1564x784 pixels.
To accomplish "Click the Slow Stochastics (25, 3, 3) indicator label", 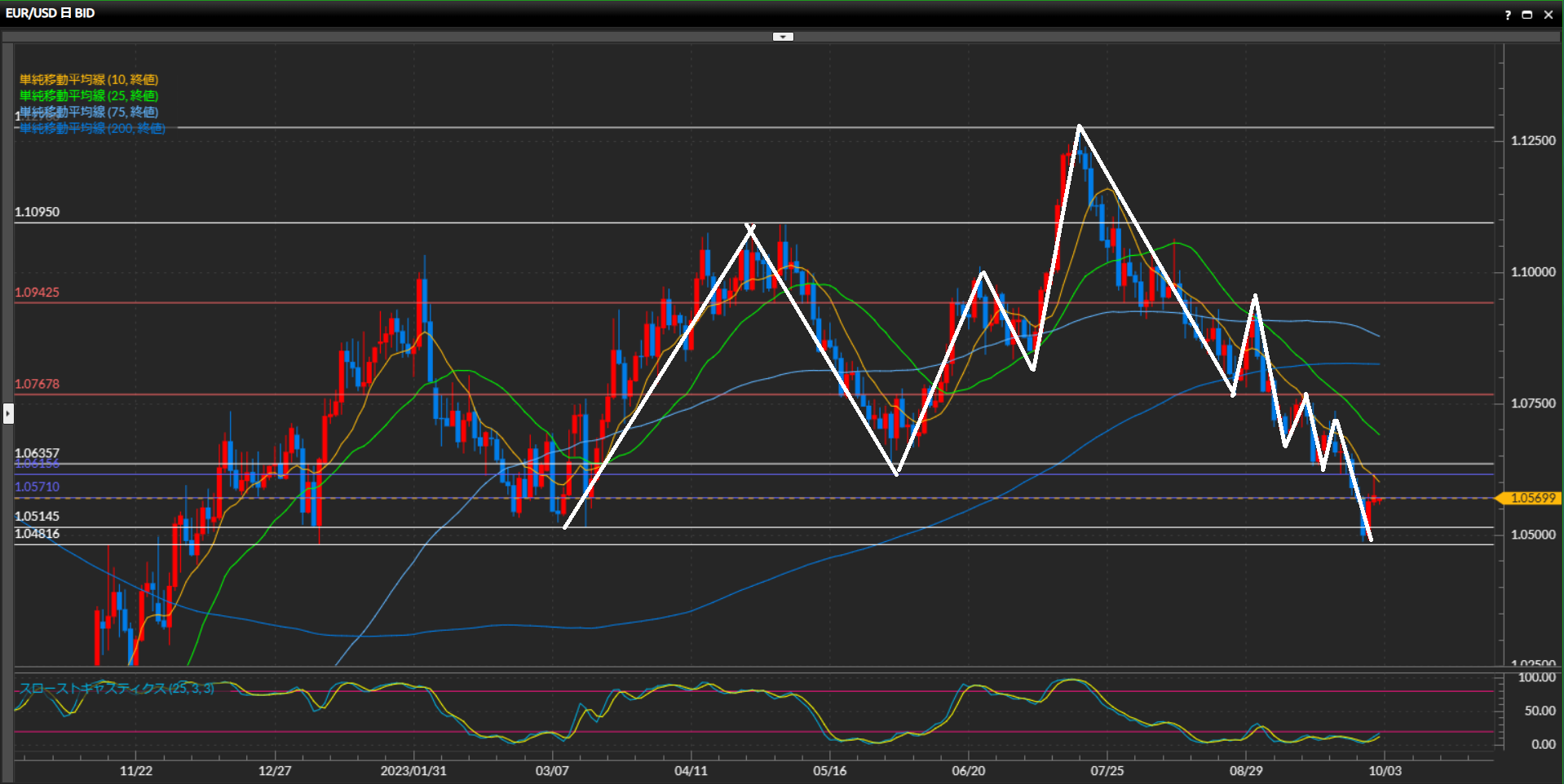I will click(x=117, y=689).
